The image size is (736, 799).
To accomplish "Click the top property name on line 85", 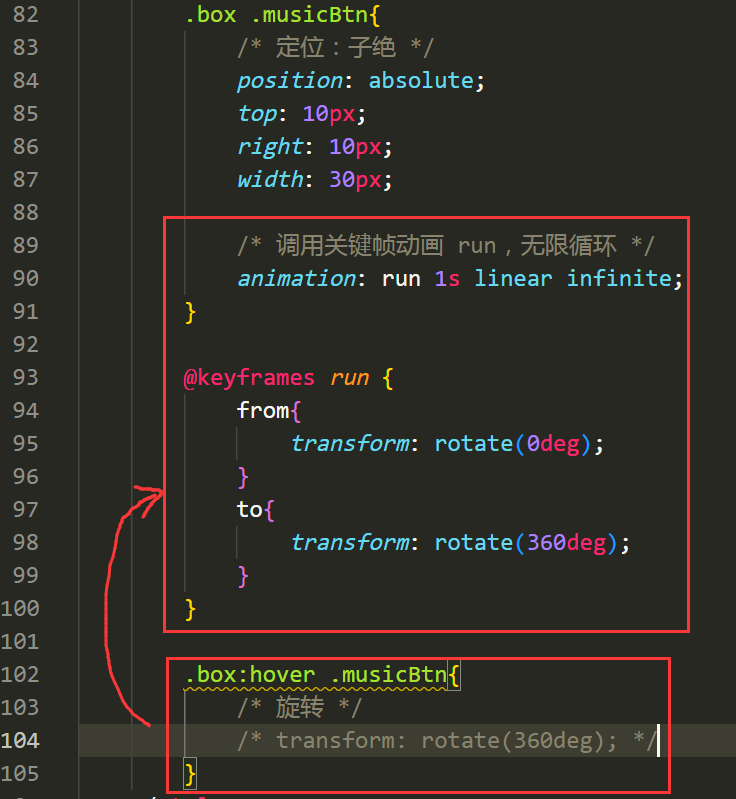I will point(257,113).
